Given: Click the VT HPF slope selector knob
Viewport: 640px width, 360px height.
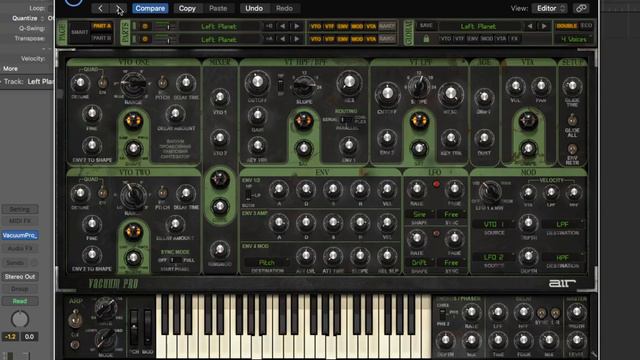Looking at the screenshot, I should point(304,85).
